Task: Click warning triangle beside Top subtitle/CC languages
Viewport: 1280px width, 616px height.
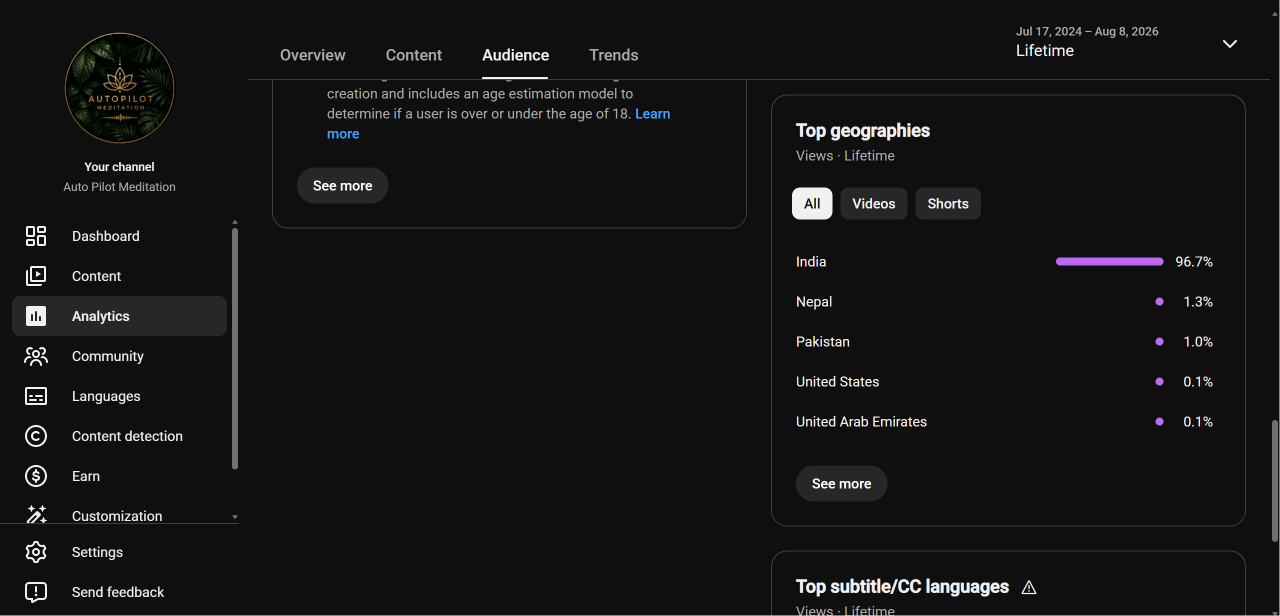Action: point(1029,587)
